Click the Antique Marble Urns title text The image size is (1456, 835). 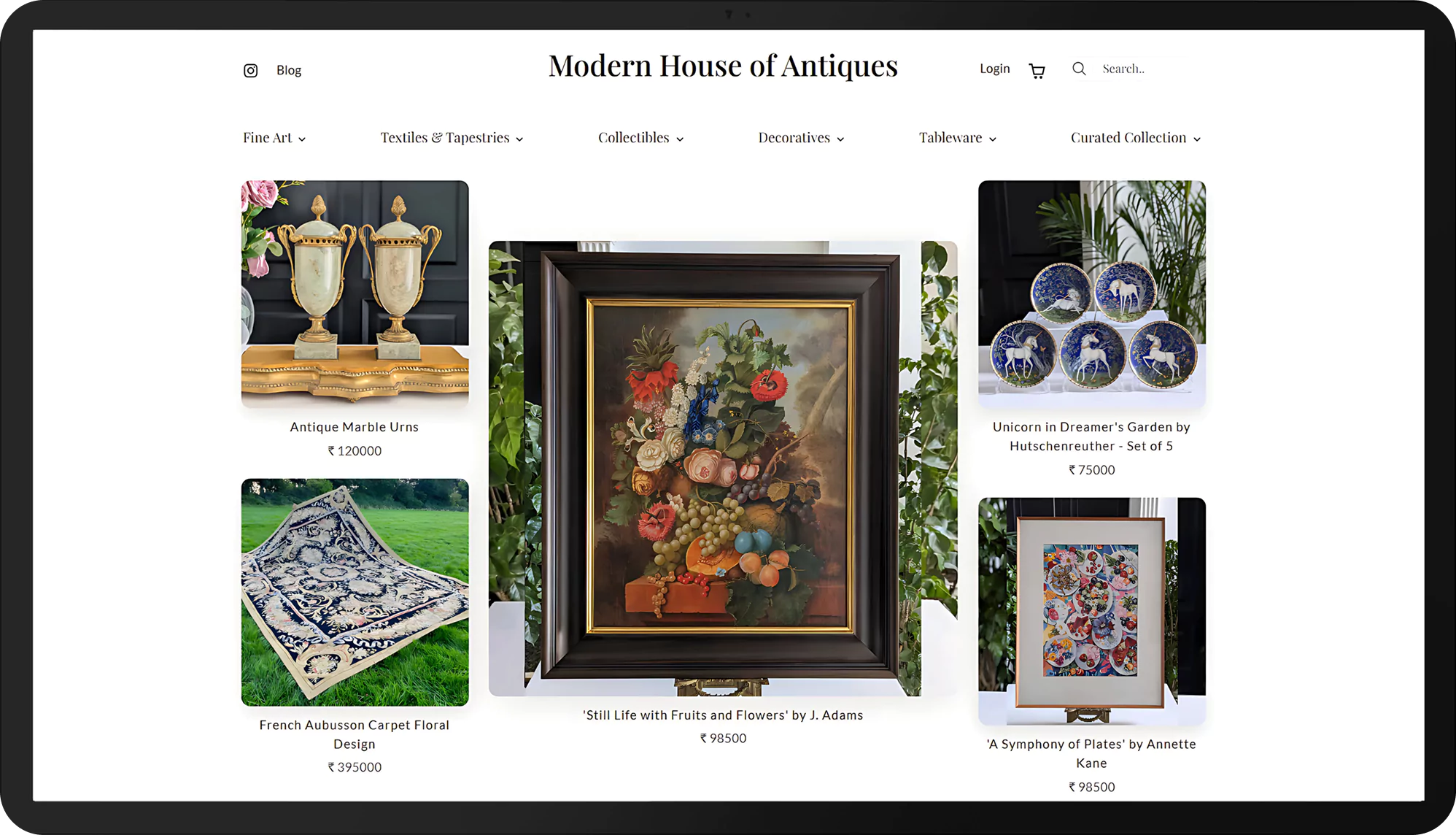(355, 427)
